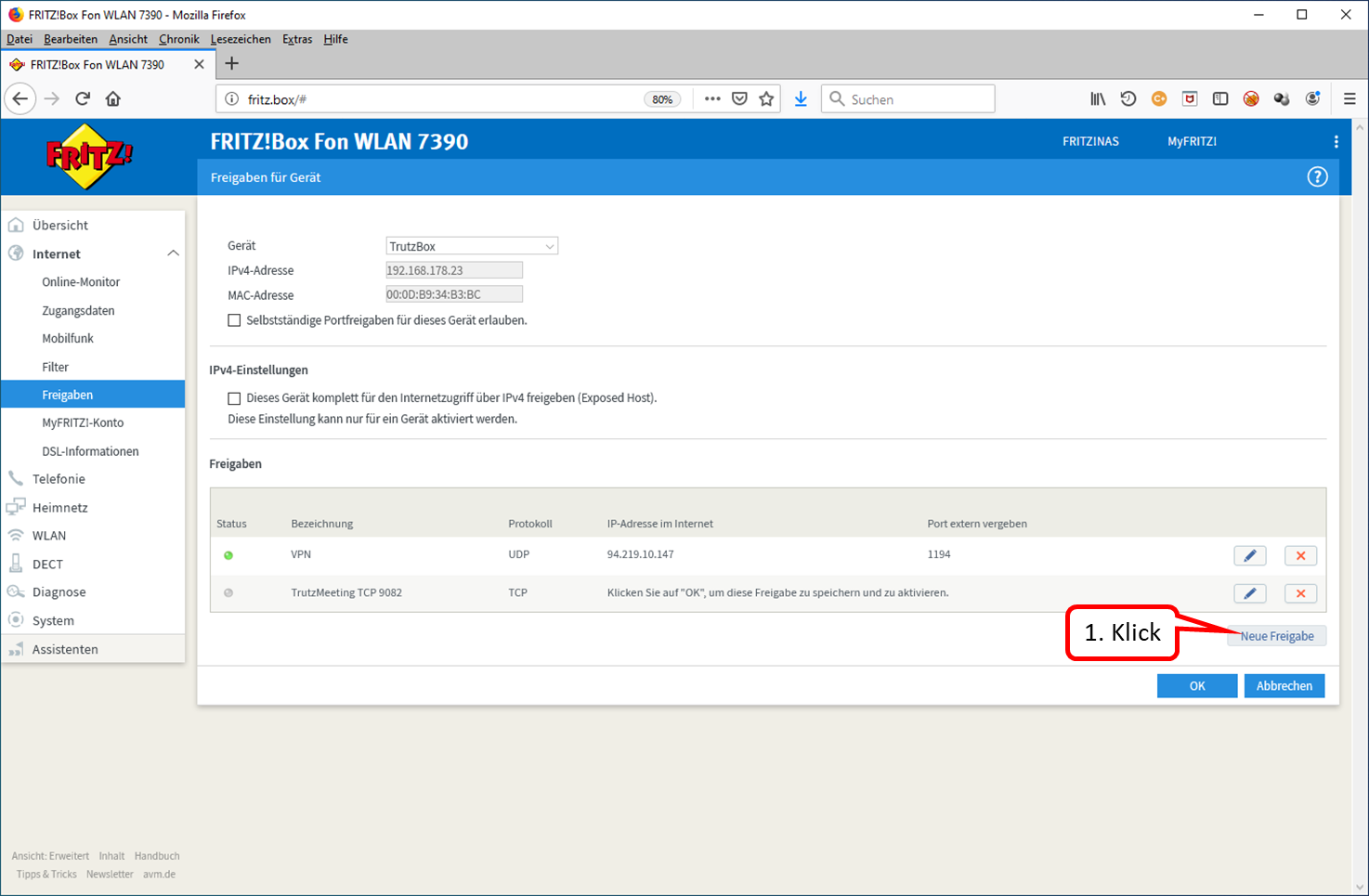This screenshot has width=1369, height=896.
Task: Collapse the Internet menu section
Action: (x=173, y=253)
